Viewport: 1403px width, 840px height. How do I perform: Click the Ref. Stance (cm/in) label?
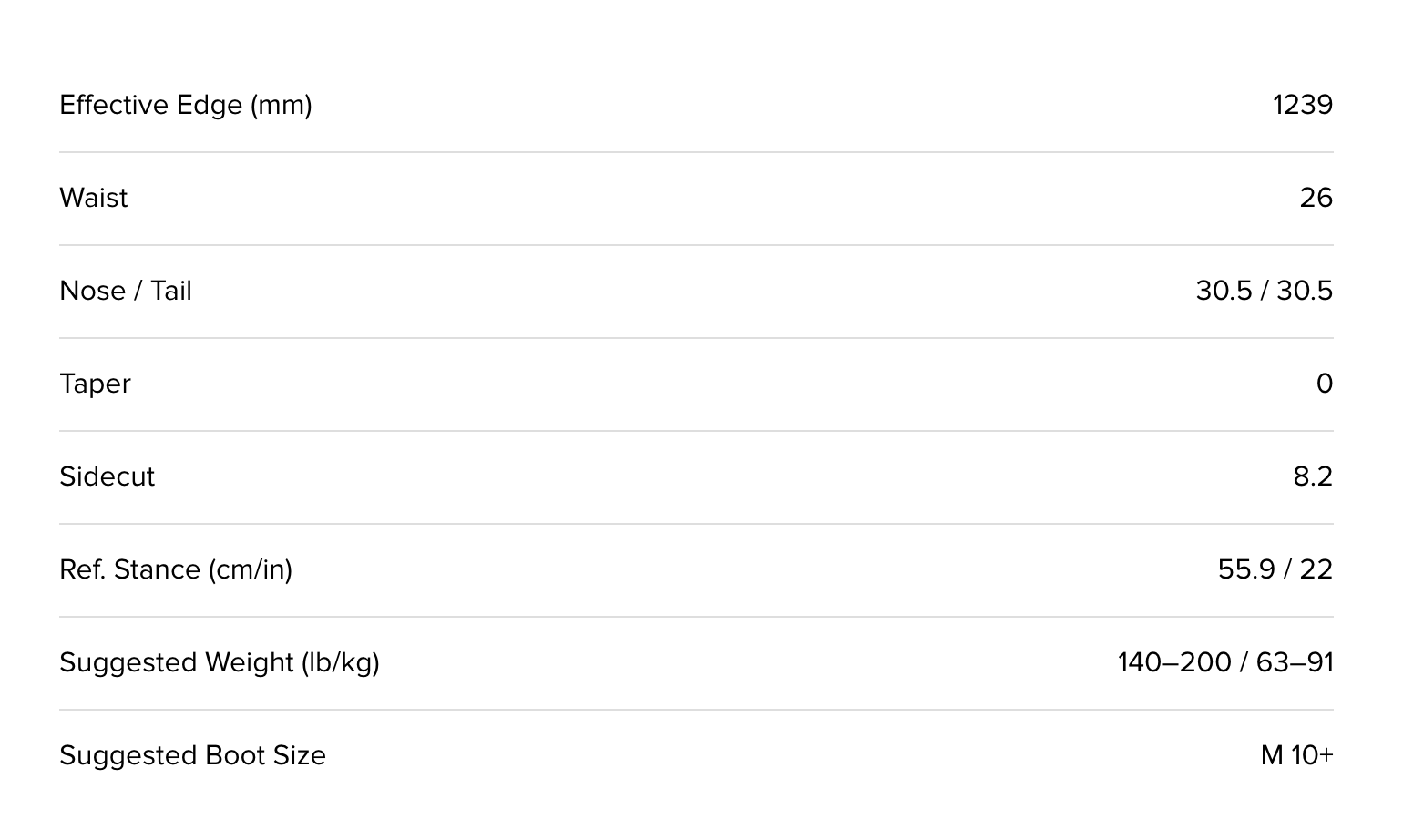pyautogui.click(x=176, y=570)
